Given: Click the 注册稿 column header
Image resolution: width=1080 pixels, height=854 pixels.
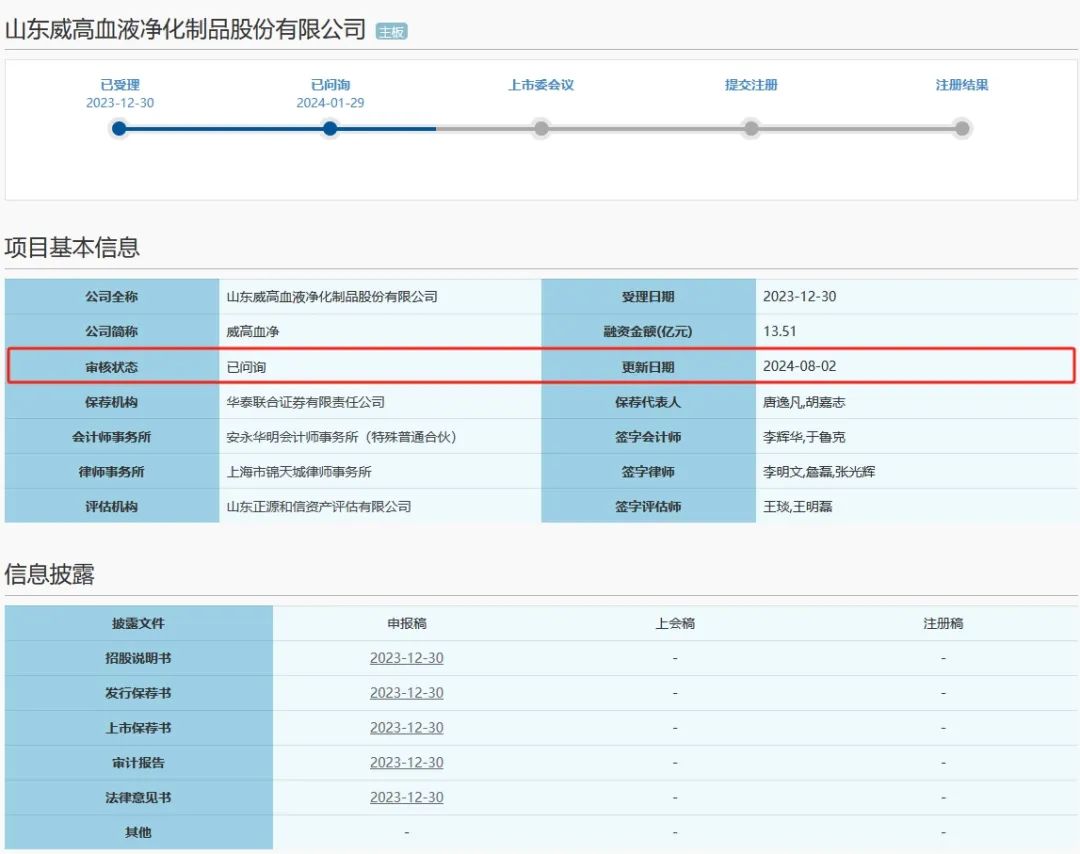Looking at the screenshot, I should click(943, 623).
